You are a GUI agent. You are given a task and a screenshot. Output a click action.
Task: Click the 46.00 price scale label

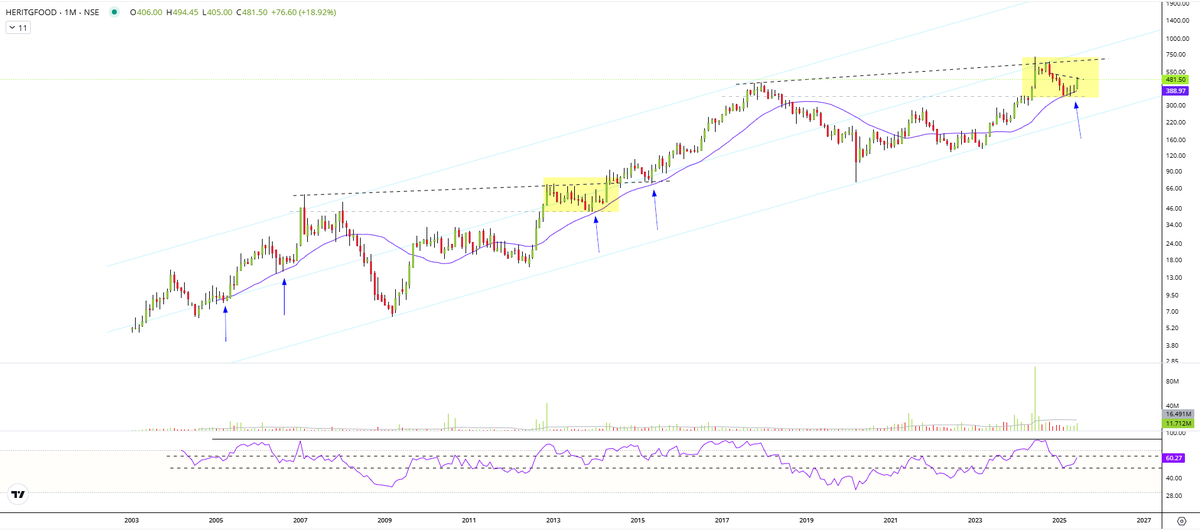click(x=1172, y=207)
